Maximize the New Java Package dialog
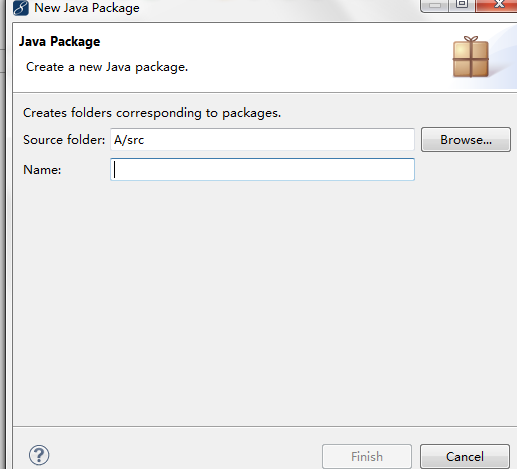Image resolution: width=517 pixels, height=469 pixels. (462, 5)
